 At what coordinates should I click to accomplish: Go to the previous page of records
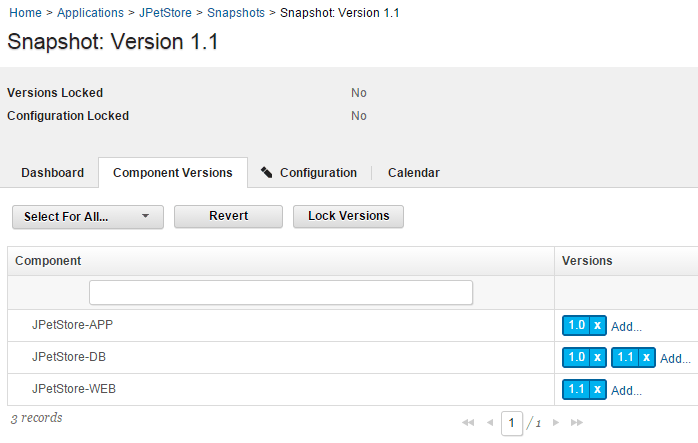489,423
